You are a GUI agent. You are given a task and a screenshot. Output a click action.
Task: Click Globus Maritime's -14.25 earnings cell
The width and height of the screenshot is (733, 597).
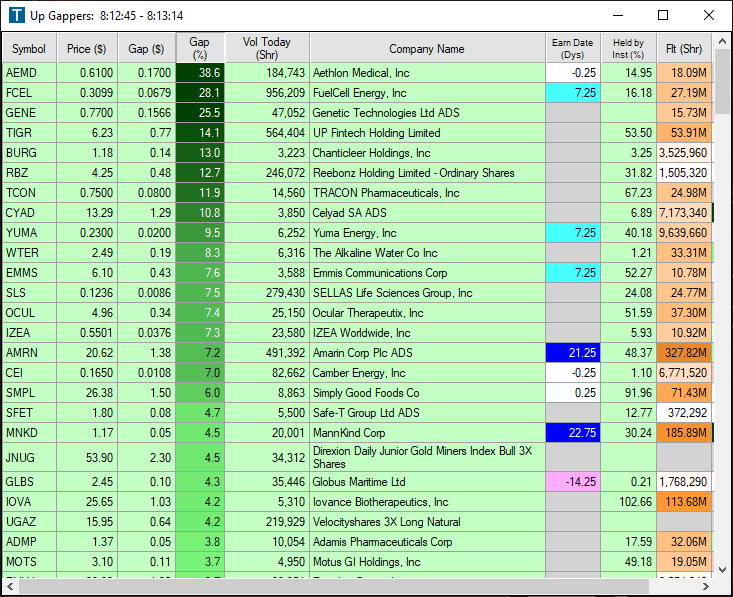[x=573, y=482]
